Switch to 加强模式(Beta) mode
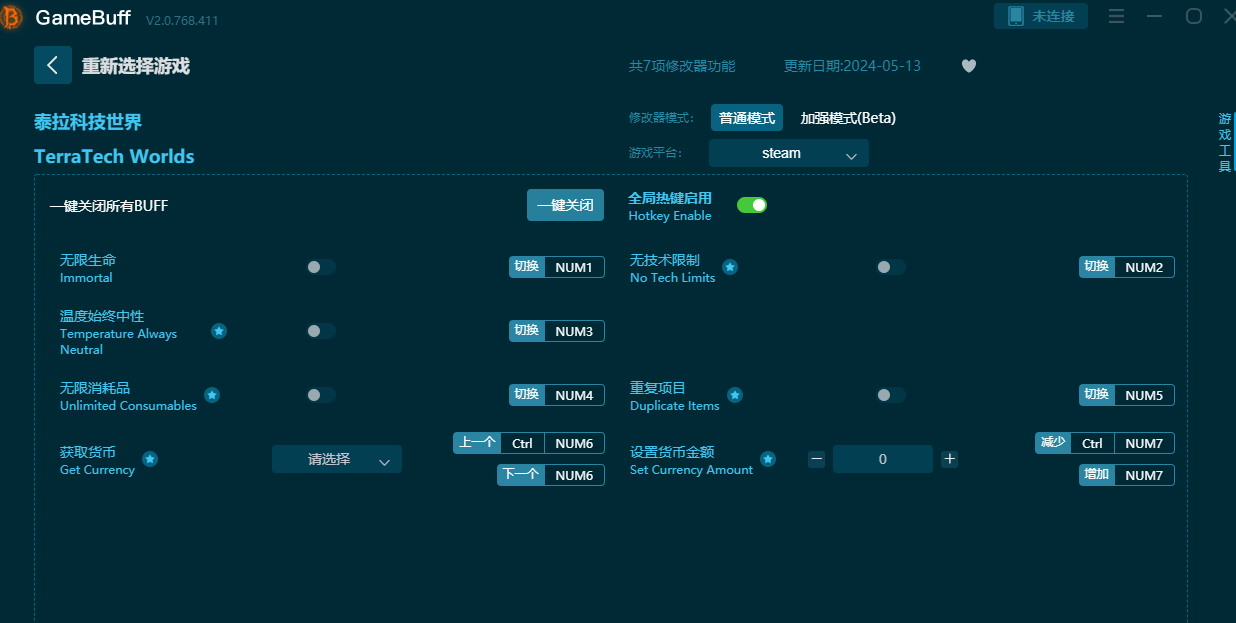 click(x=846, y=117)
